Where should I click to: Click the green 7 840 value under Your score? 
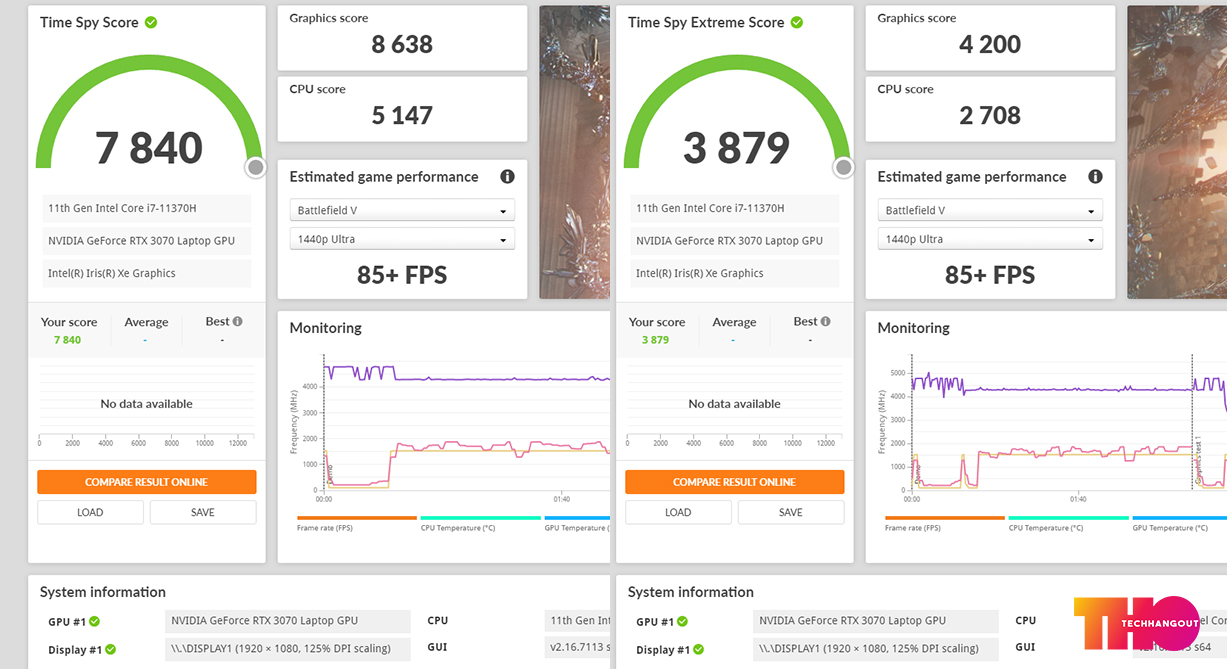coord(67,340)
